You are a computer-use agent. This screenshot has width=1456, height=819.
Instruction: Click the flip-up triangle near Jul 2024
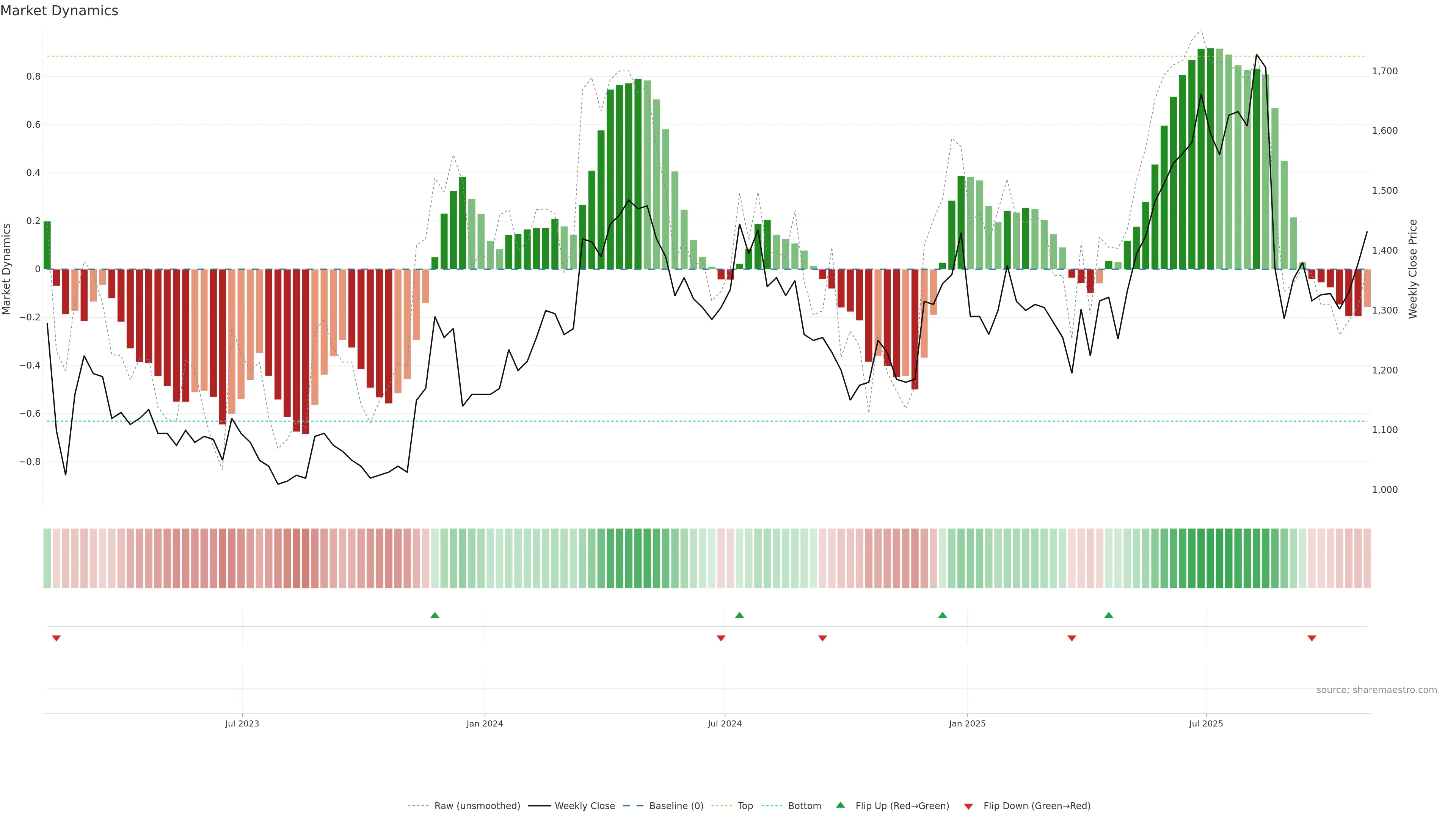tap(739, 615)
